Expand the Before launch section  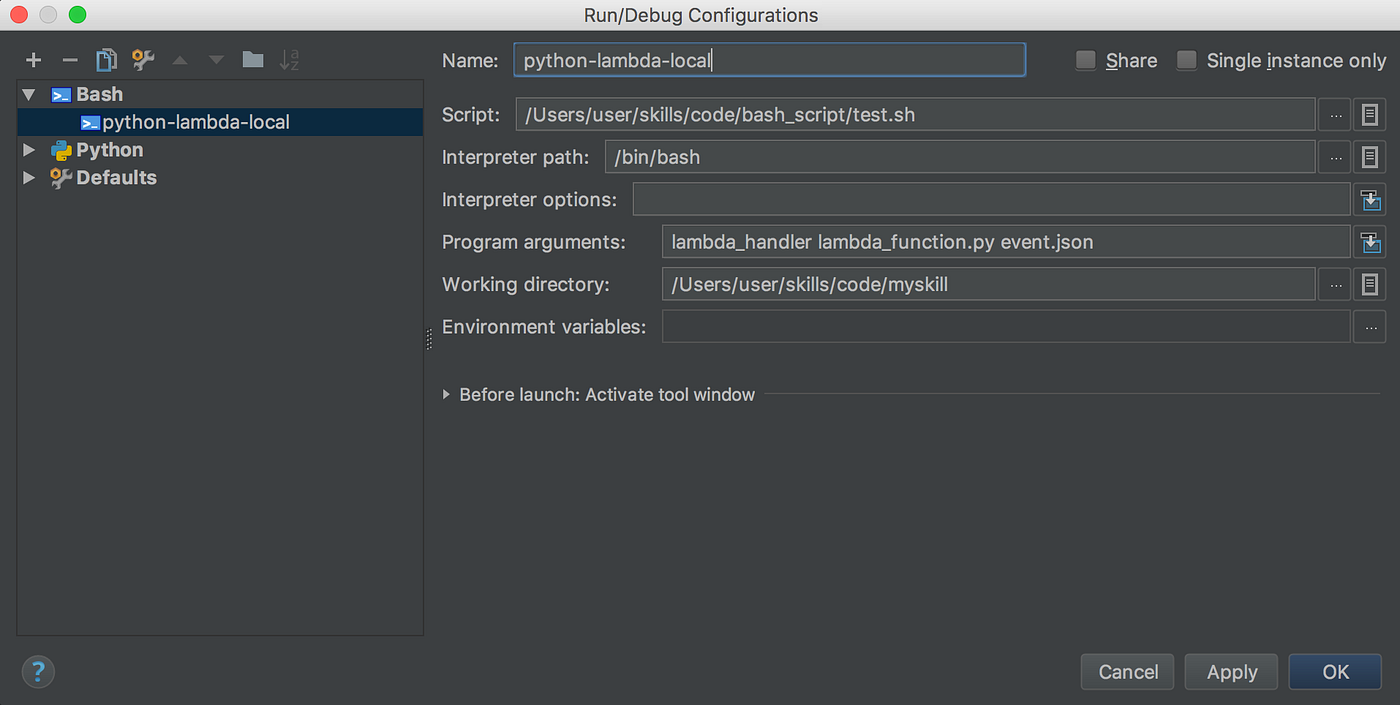[x=447, y=395]
